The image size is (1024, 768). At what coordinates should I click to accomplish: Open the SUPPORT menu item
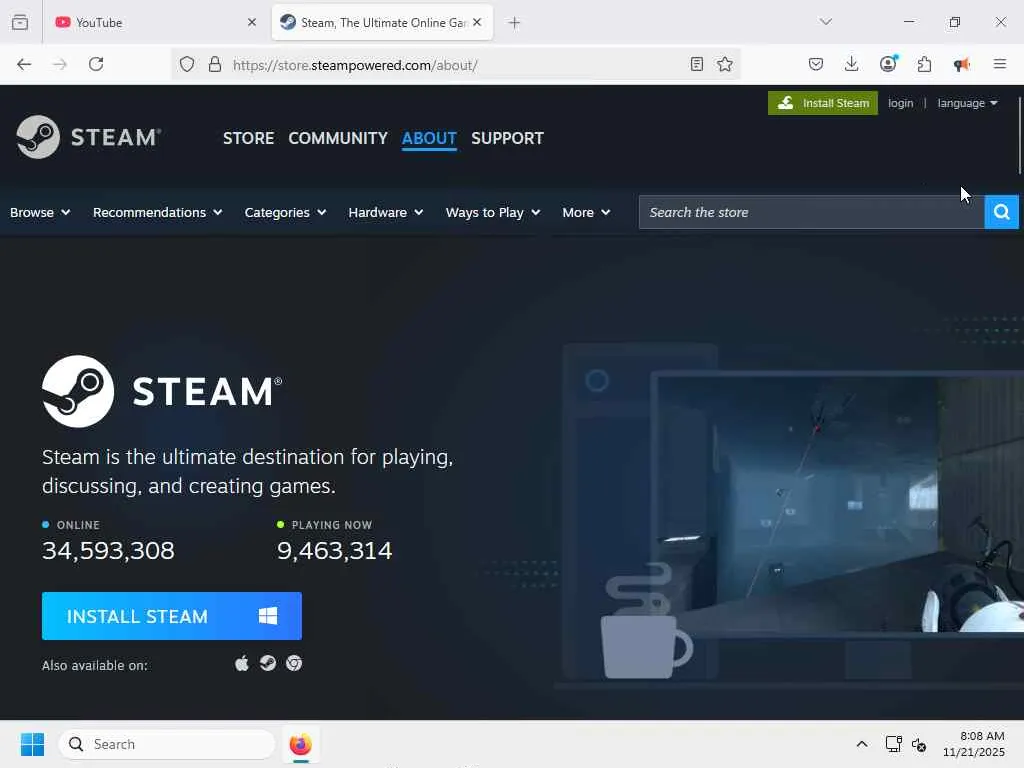click(x=507, y=138)
